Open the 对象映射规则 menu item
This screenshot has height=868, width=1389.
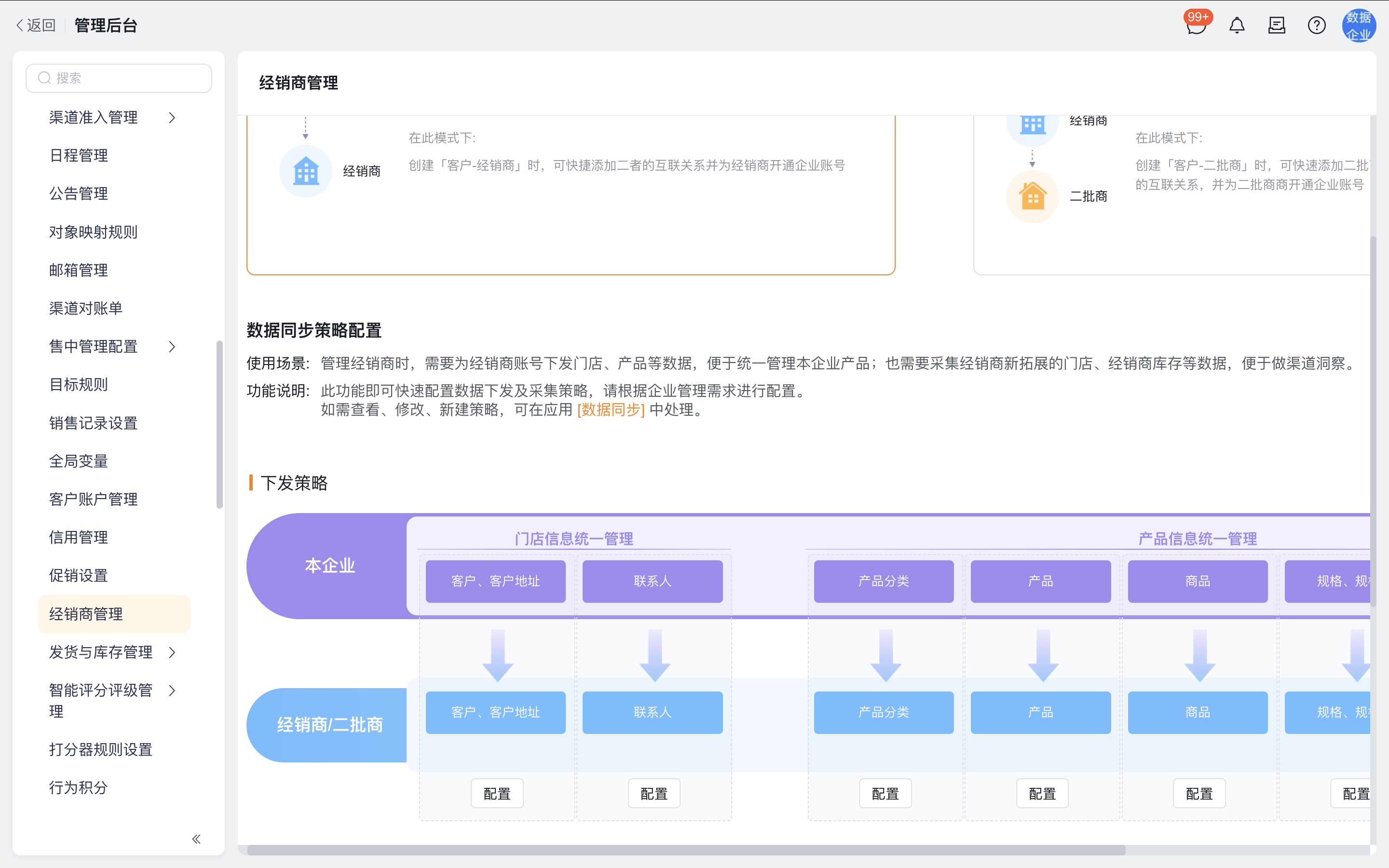tap(114, 232)
